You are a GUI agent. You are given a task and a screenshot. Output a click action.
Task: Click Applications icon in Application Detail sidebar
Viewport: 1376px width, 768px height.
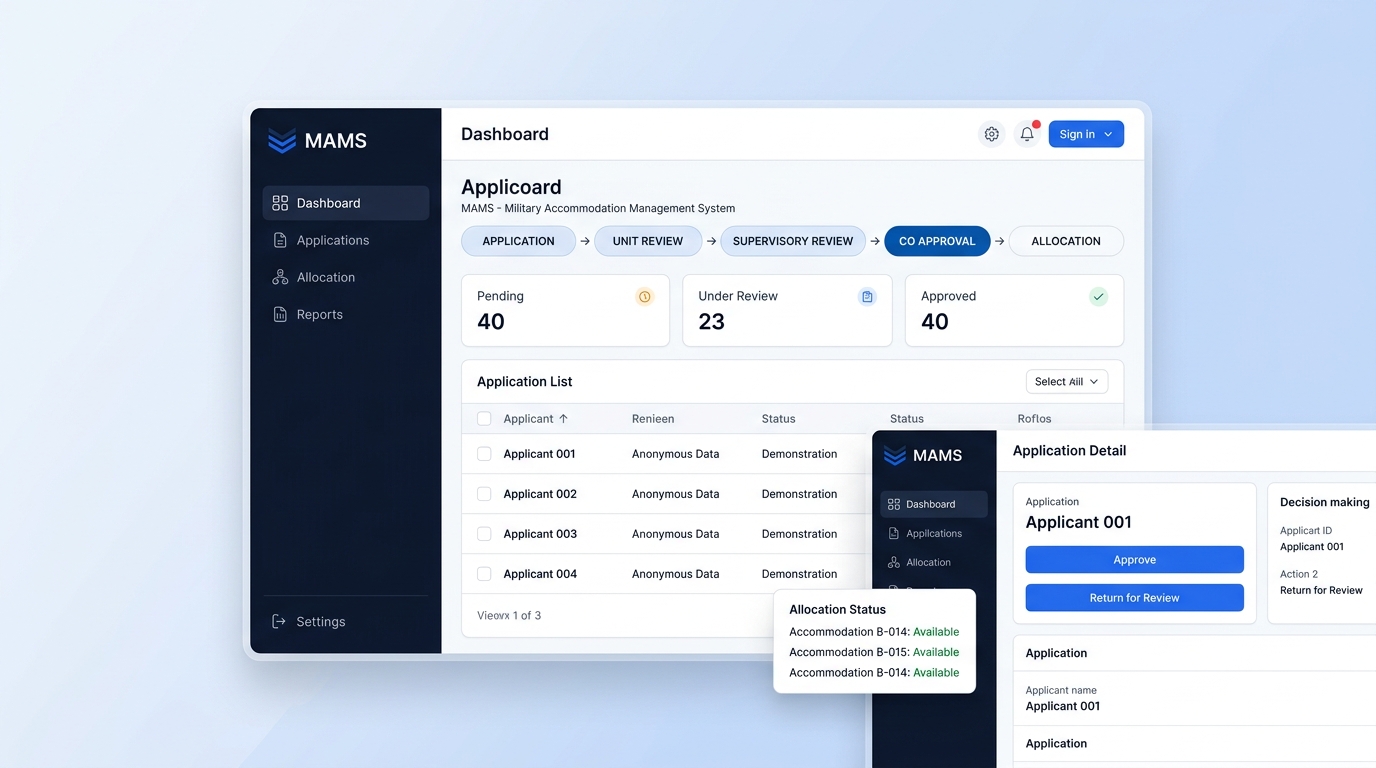[894, 533]
